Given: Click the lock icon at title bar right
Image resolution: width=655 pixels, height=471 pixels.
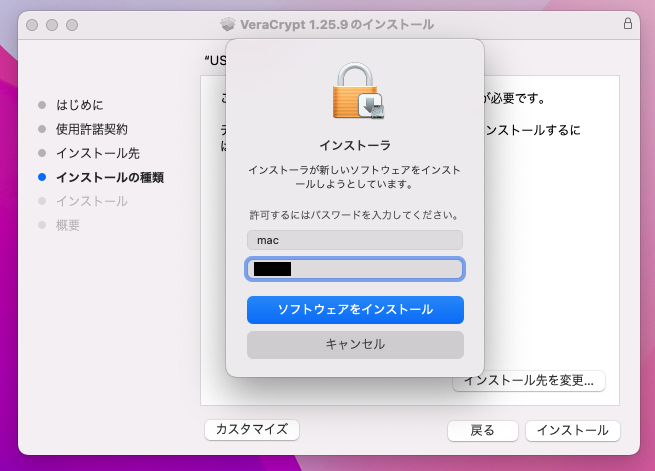Looking at the screenshot, I should (627, 24).
